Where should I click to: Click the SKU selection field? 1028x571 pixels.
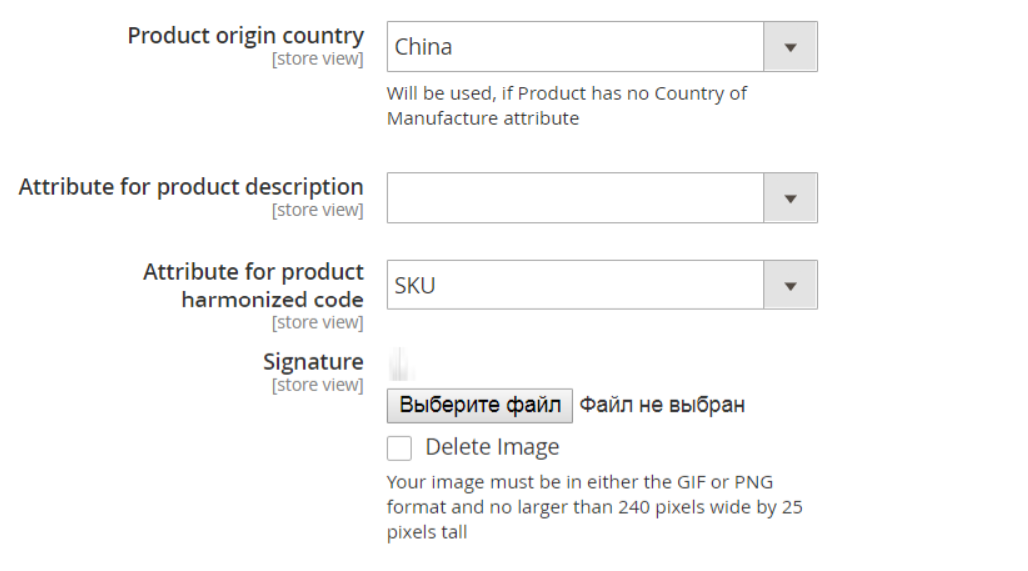[602, 285]
